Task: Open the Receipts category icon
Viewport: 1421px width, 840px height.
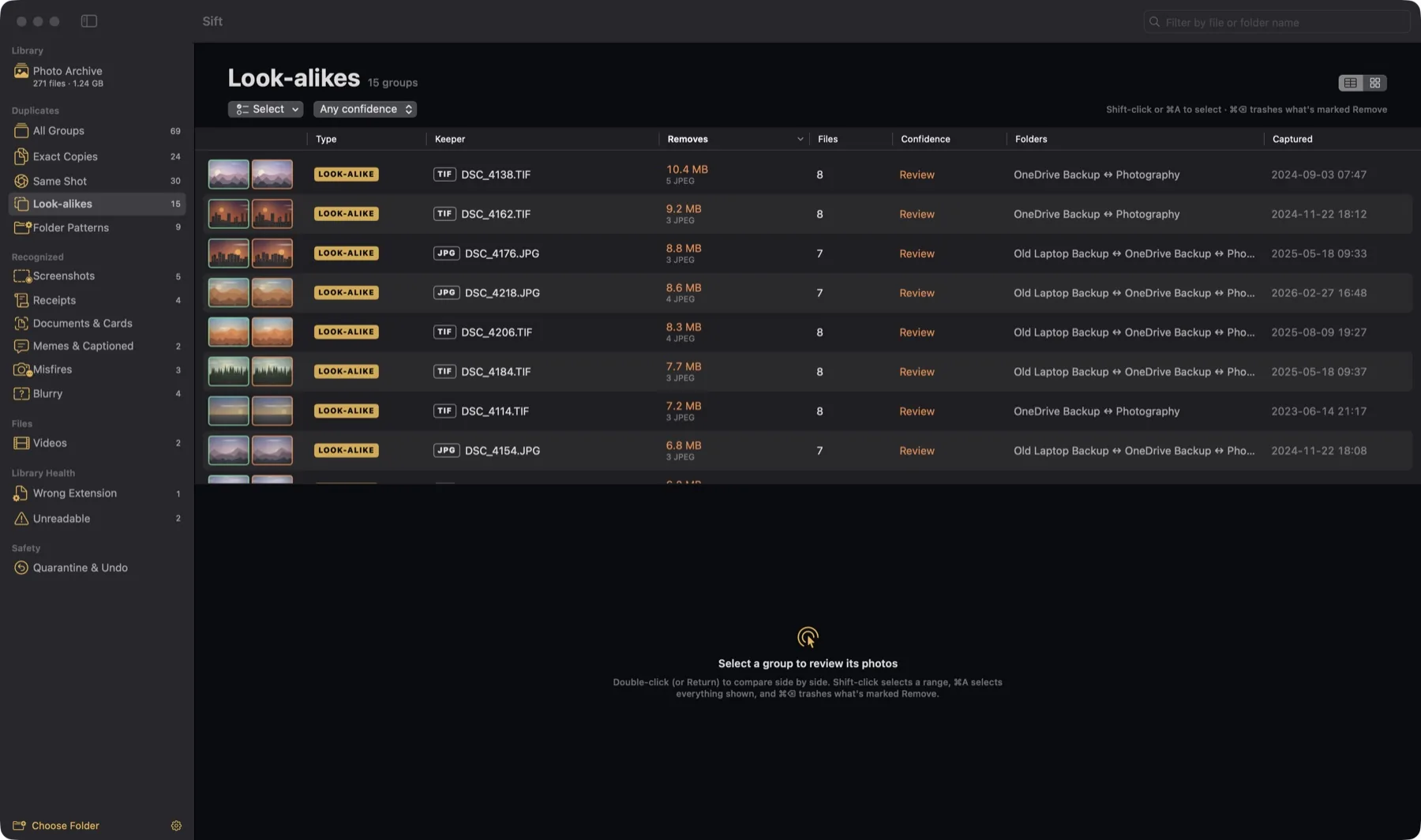Action: [21, 300]
